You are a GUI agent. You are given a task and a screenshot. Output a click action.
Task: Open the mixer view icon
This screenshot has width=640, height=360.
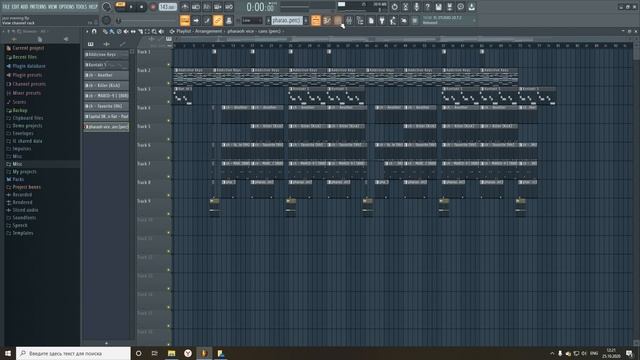349,20
